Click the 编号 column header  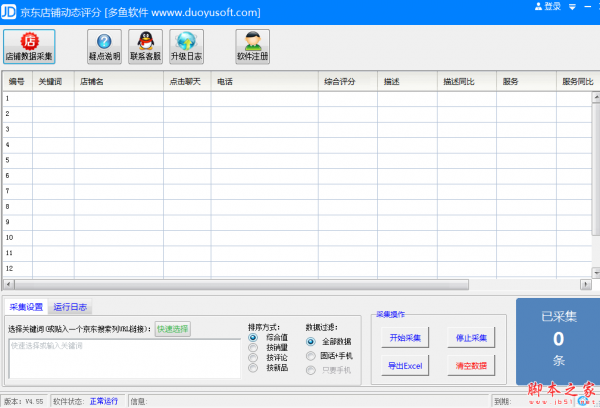click(x=17, y=81)
